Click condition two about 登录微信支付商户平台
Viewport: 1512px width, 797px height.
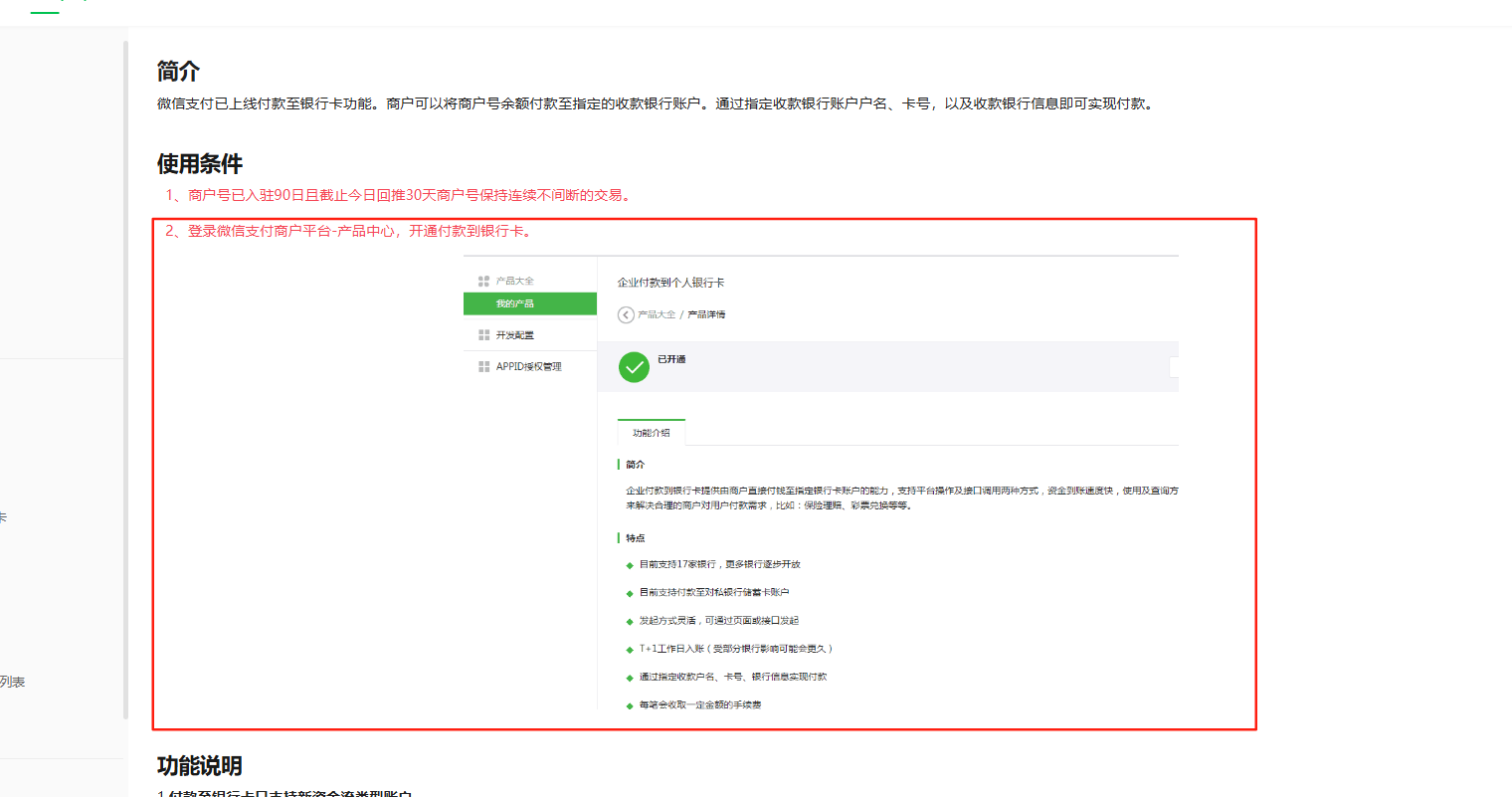[351, 231]
